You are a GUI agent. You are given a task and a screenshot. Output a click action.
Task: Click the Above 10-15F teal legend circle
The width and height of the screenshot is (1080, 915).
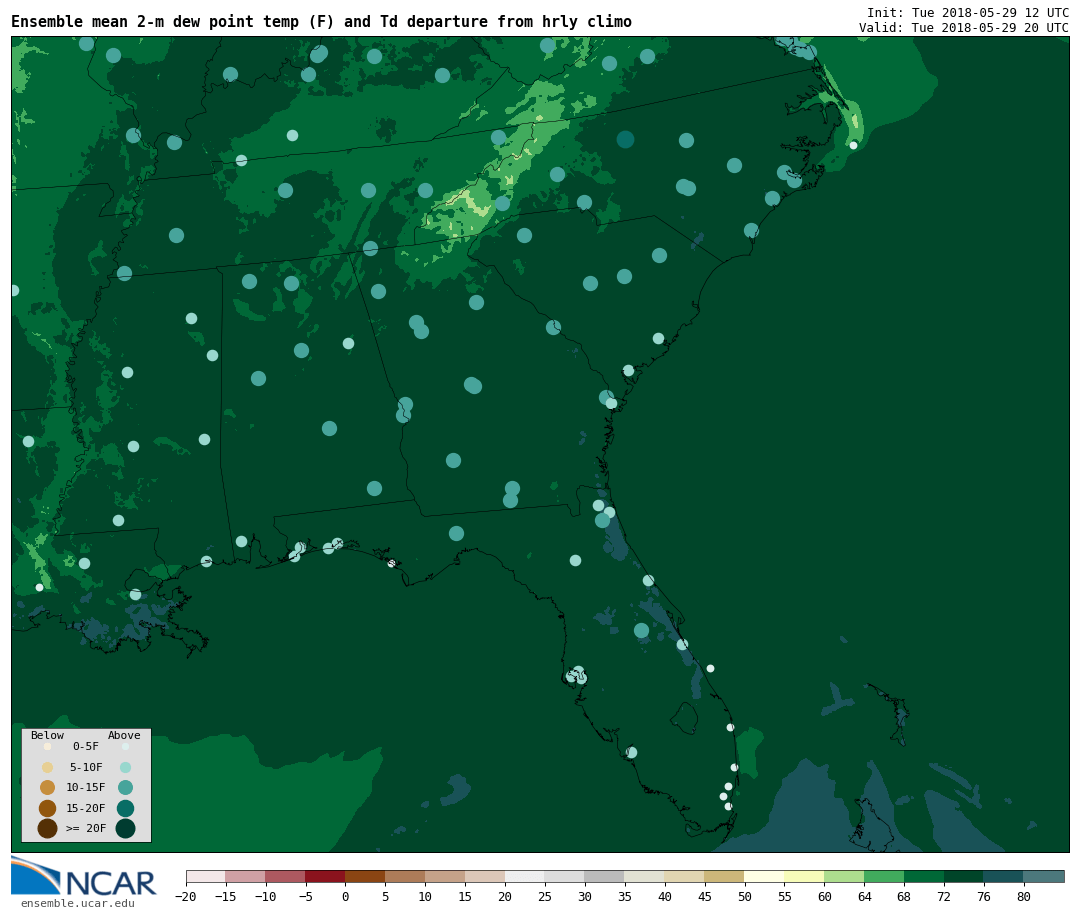[x=125, y=788]
